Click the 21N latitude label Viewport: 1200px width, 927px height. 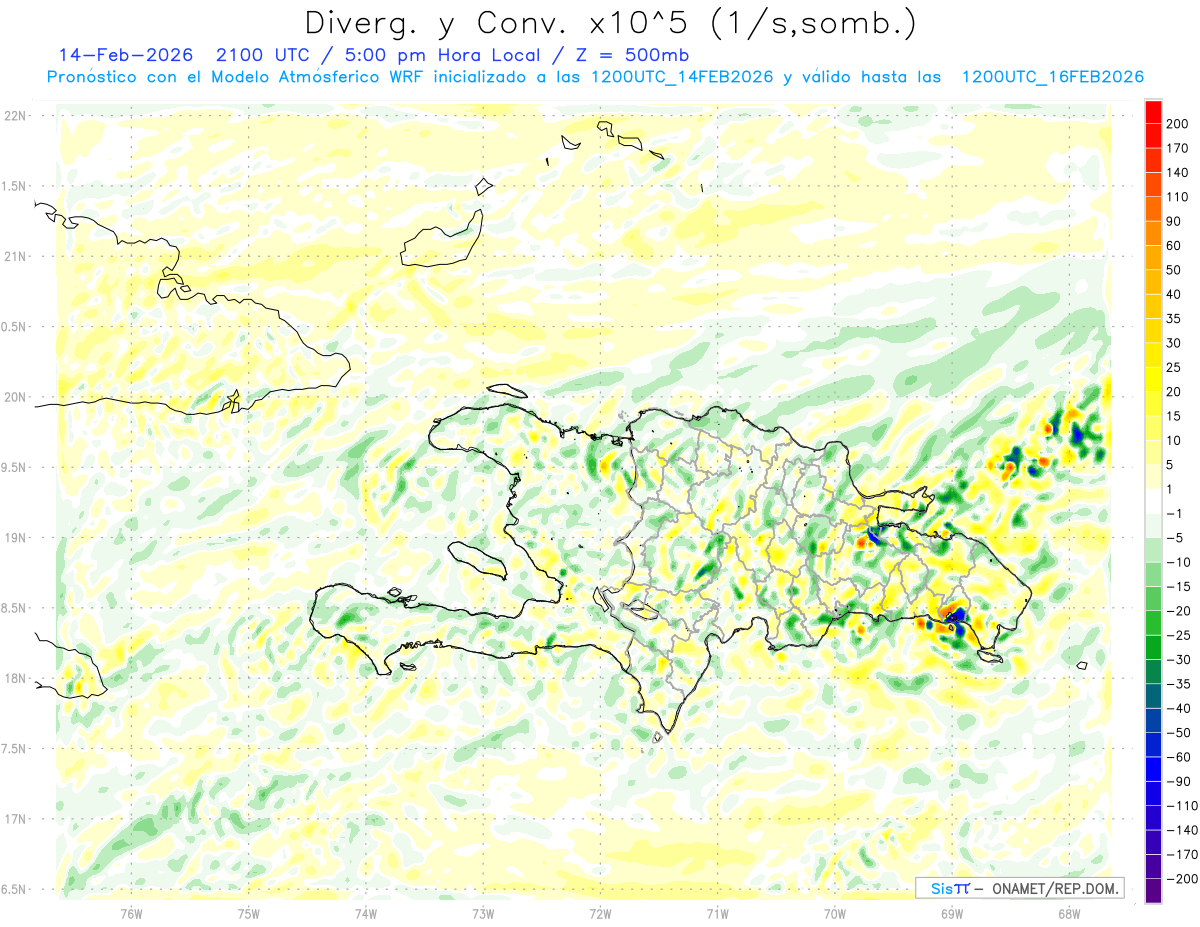pos(14,256)
